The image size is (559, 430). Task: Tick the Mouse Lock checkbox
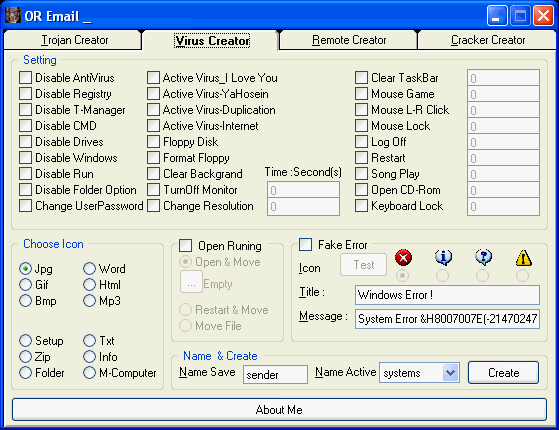point(361,126)
